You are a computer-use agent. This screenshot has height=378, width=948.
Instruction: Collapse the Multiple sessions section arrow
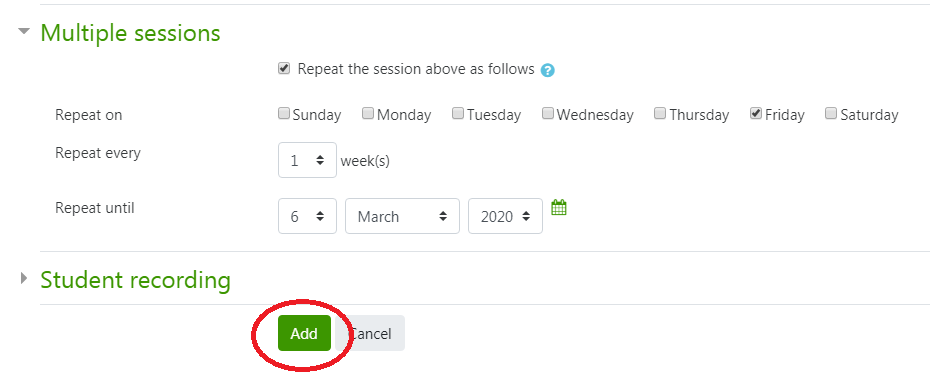pyautogui.click(x=24, y=31)
